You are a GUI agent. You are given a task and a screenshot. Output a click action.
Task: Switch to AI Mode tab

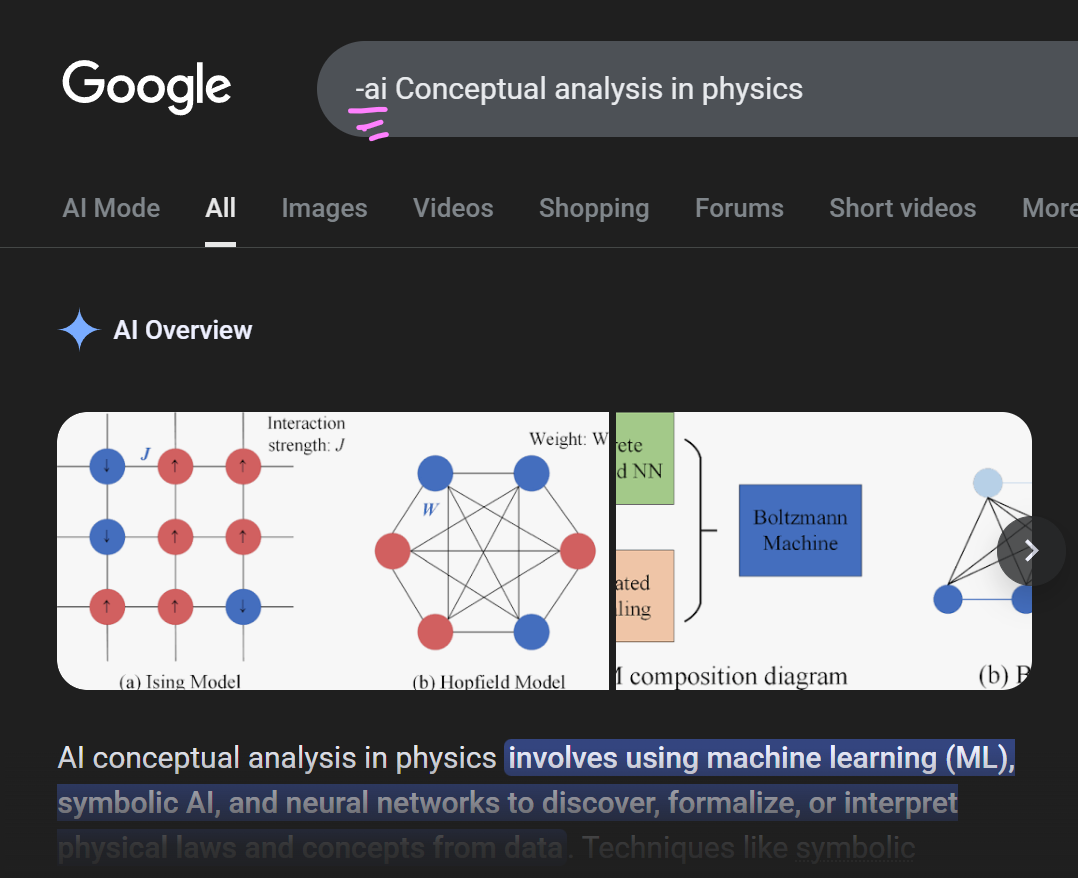click(x=111, y=208)
